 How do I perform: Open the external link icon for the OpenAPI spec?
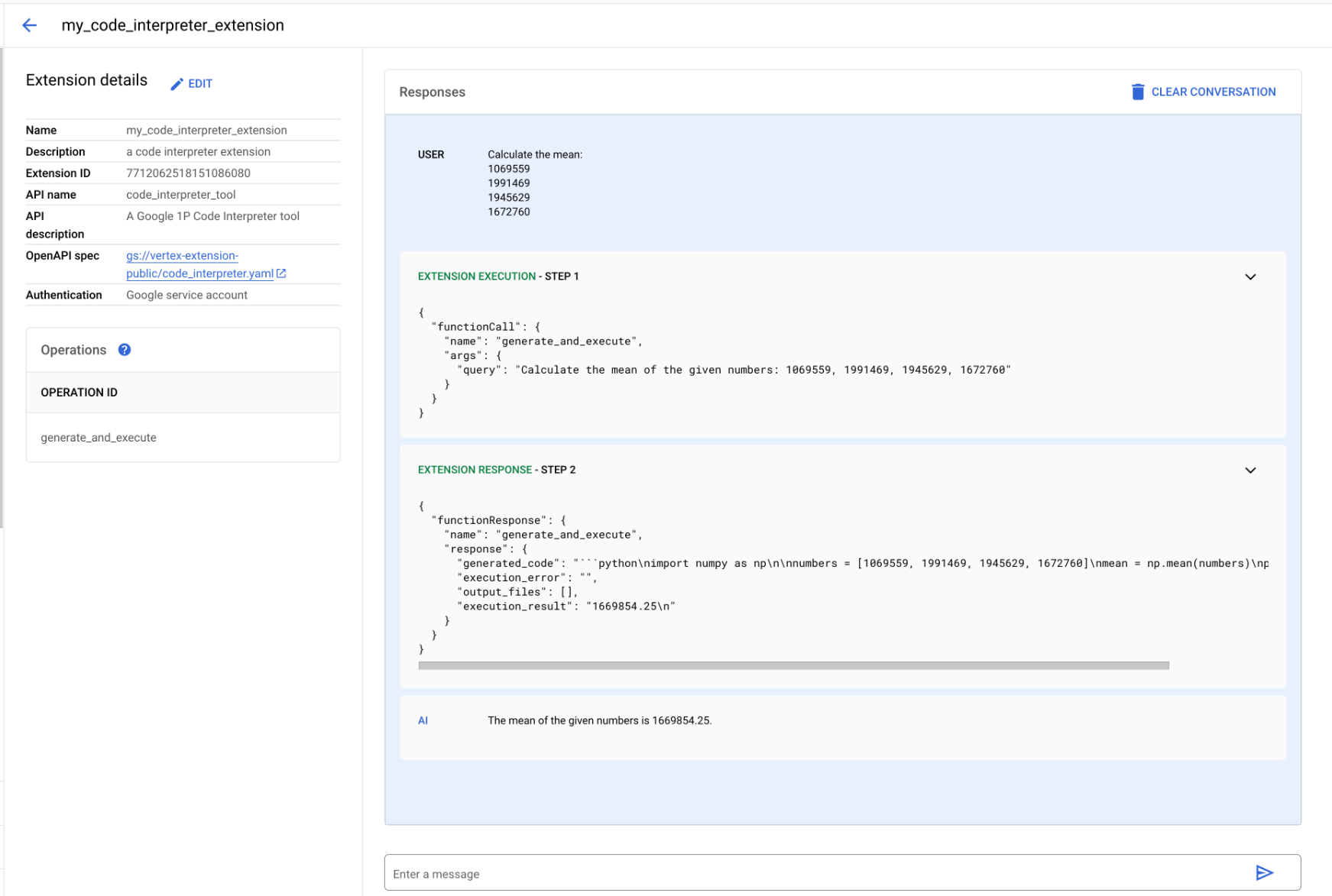pyautogui.click(x=281, y=273)
